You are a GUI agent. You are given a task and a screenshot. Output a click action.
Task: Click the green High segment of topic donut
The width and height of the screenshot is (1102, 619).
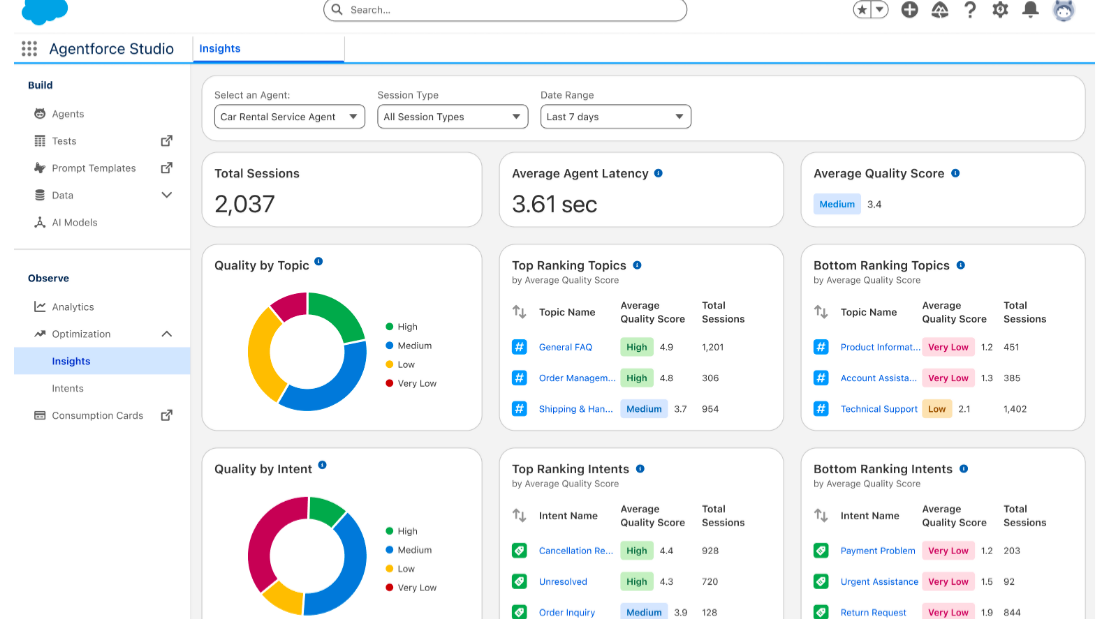tap(338, 315)
